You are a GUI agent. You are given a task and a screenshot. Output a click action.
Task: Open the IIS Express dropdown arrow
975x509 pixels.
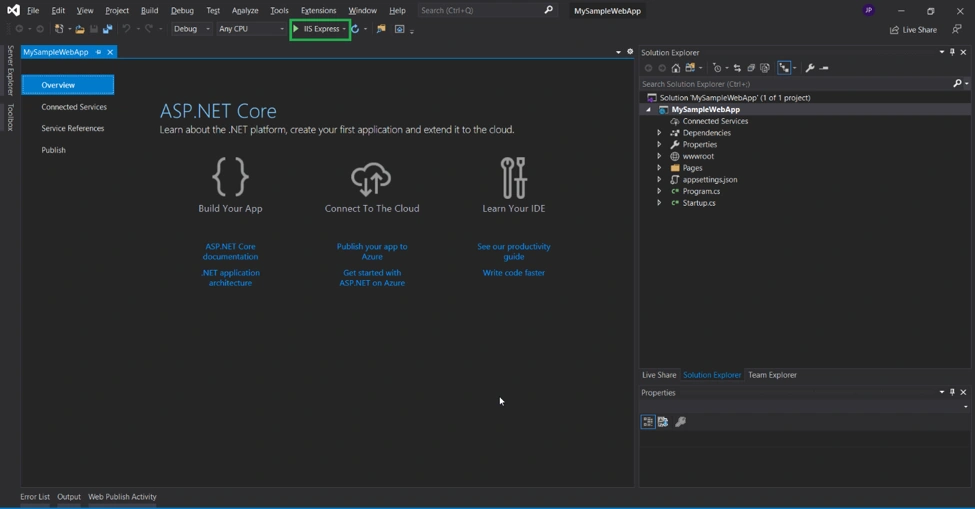(x=344, y=29)
